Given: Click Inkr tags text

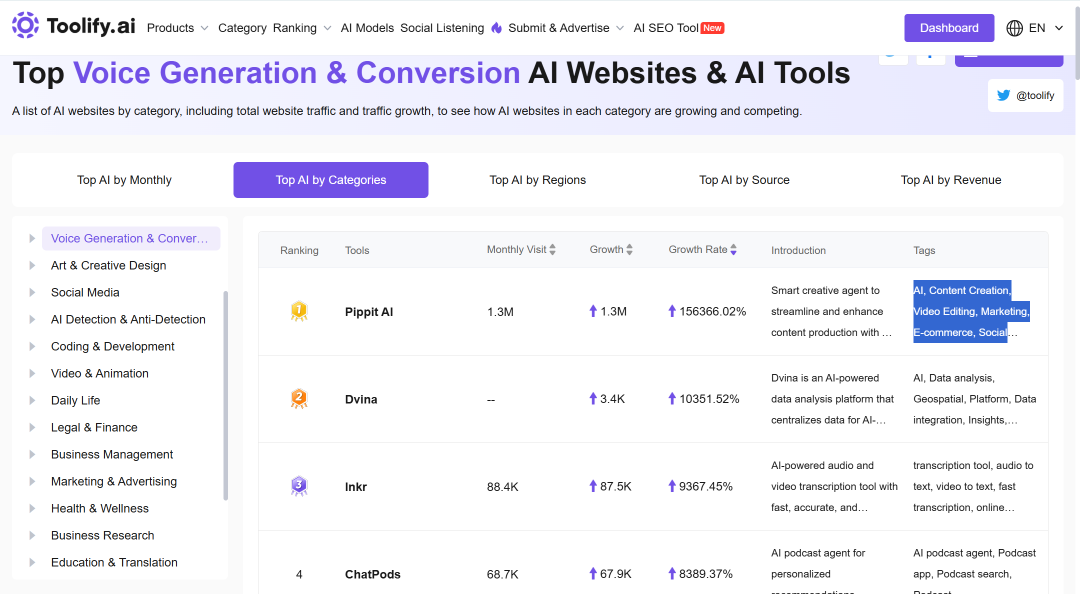Looking at the screenshot, I should point(973,487).
